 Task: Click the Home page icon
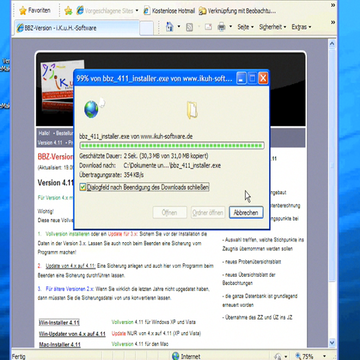170,27
